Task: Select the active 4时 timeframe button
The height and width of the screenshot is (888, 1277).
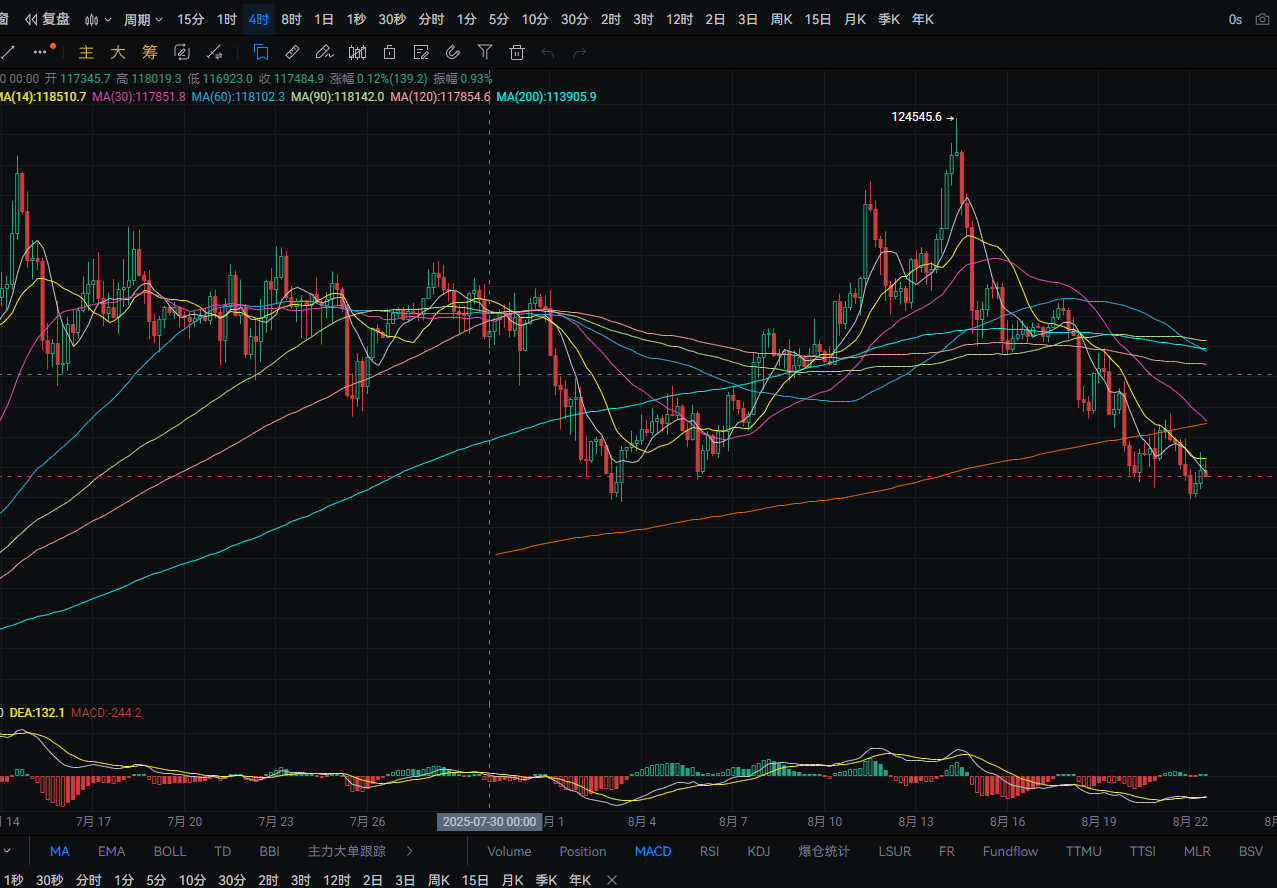Action: [259, 19]
